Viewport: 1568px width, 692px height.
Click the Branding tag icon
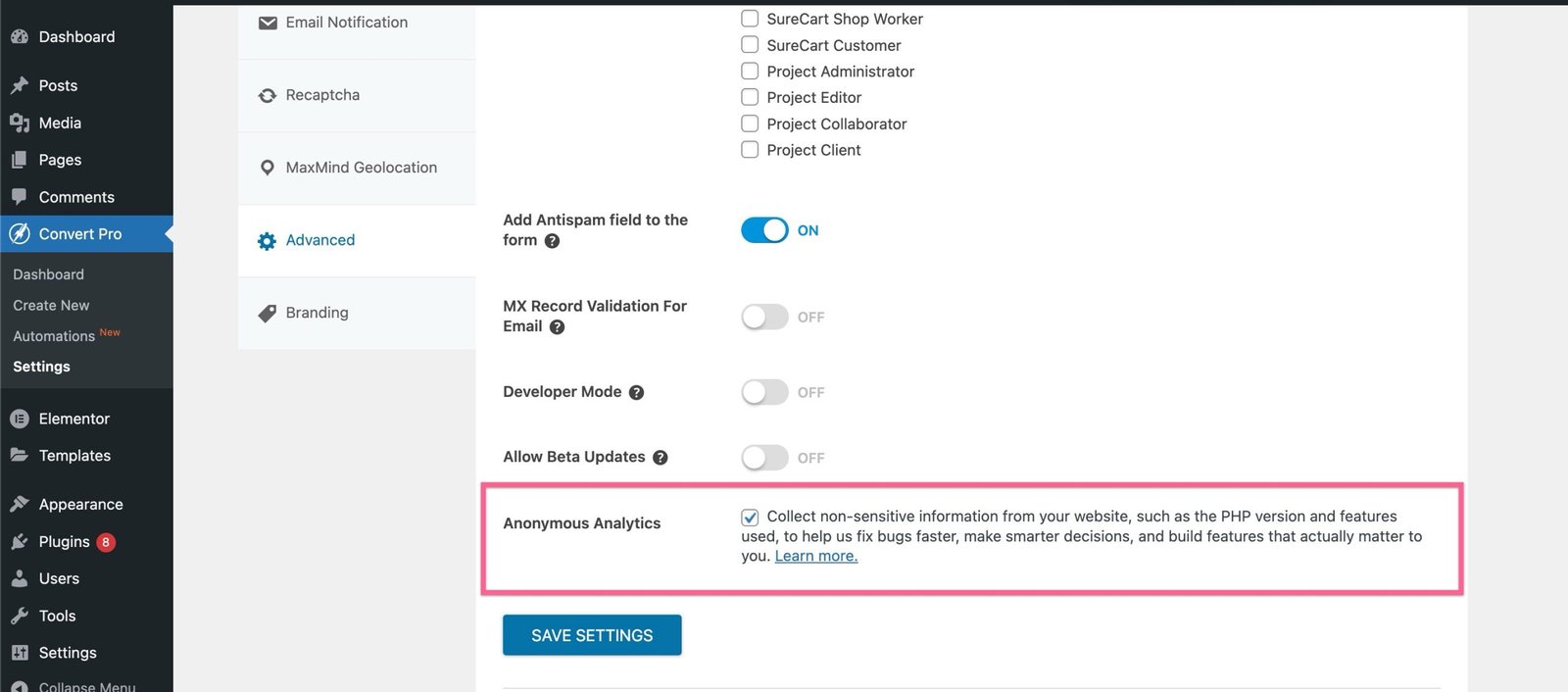click(x=267, y=314)
